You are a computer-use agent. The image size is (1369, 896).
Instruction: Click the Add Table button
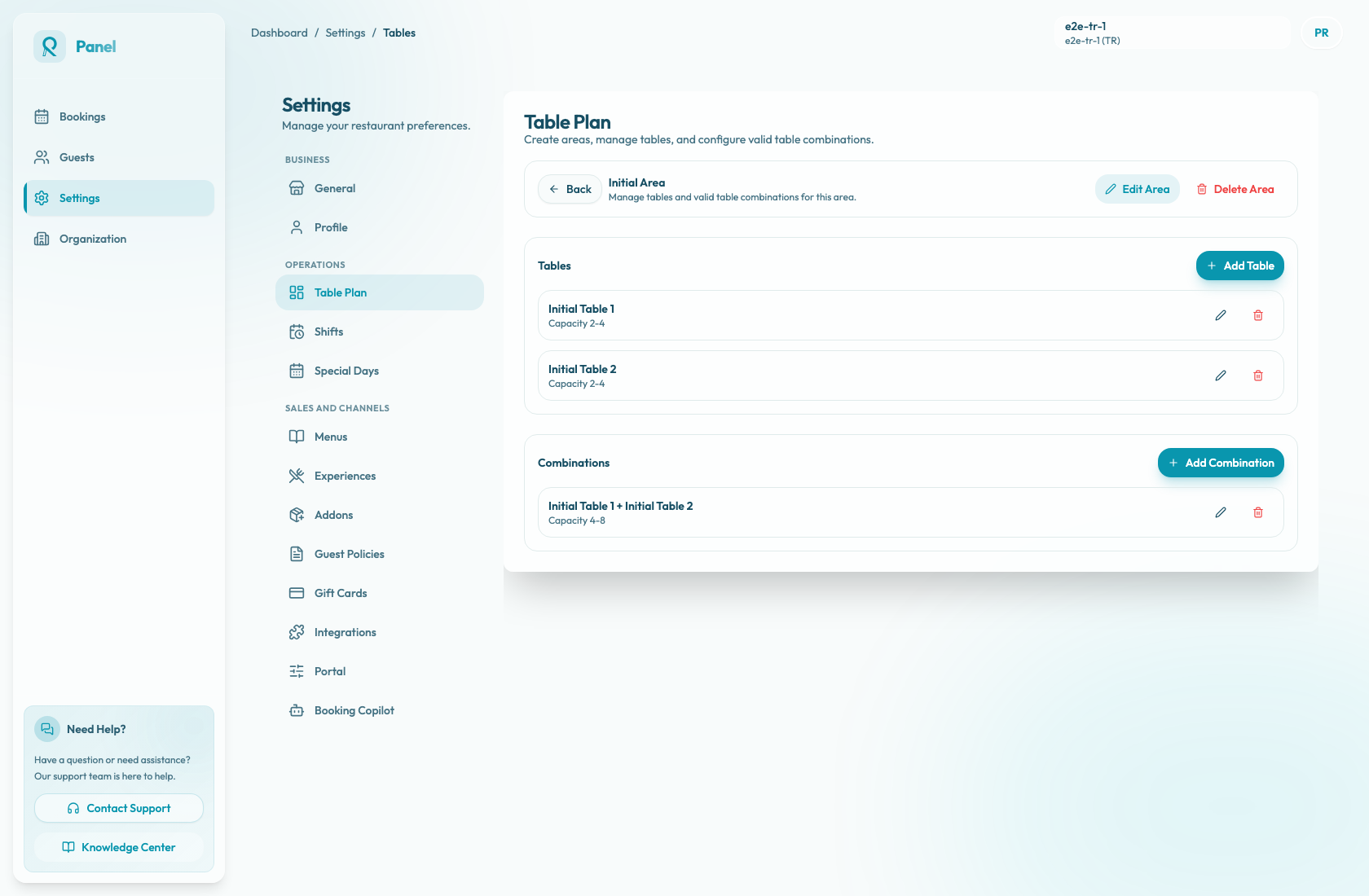(1240, 266)
